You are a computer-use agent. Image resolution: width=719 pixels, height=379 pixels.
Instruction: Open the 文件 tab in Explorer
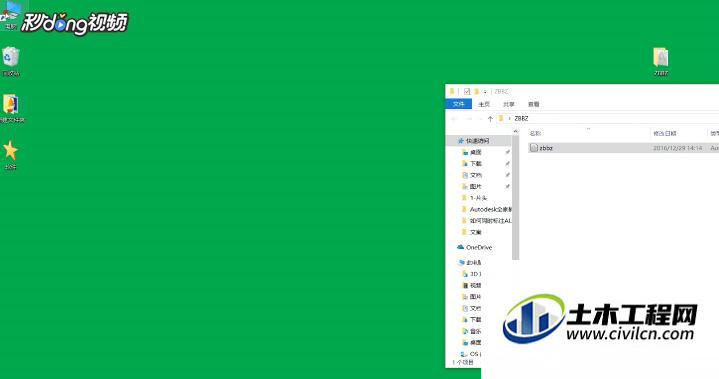pos(459,104)
